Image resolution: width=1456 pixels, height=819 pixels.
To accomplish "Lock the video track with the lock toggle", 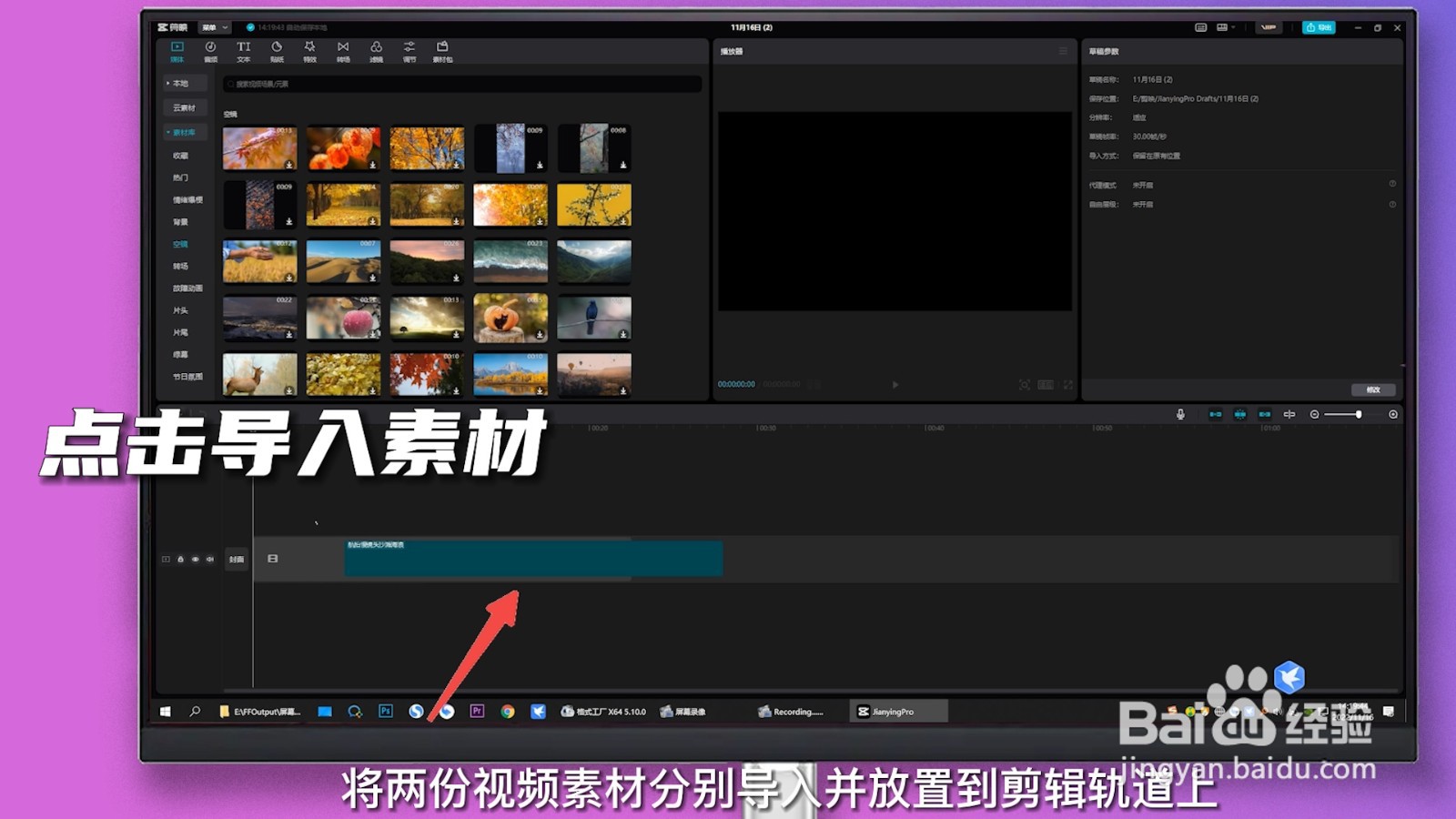I will click(x=181, y=559).
